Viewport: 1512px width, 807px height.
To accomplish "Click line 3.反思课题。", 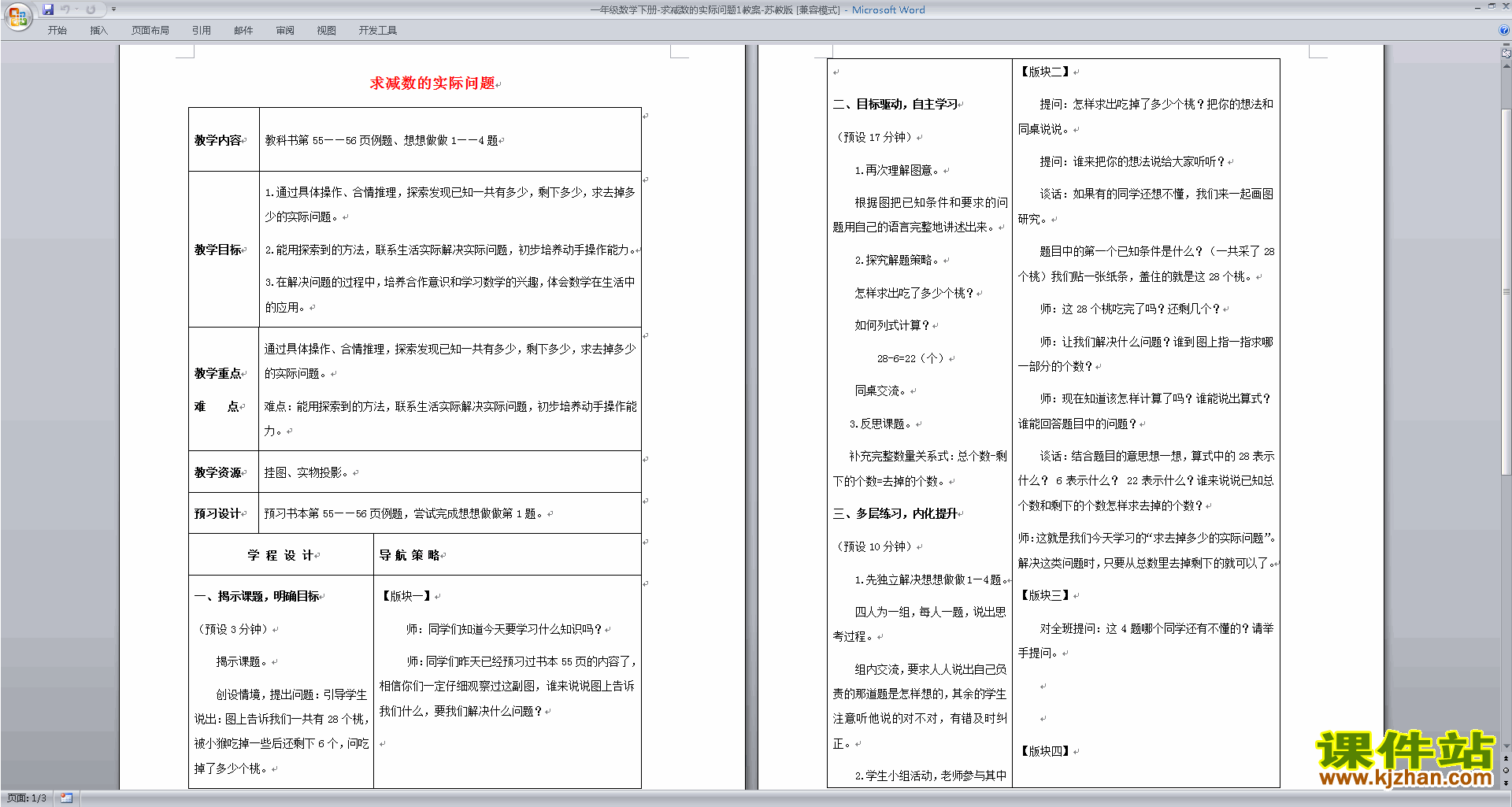I will 880,424.
